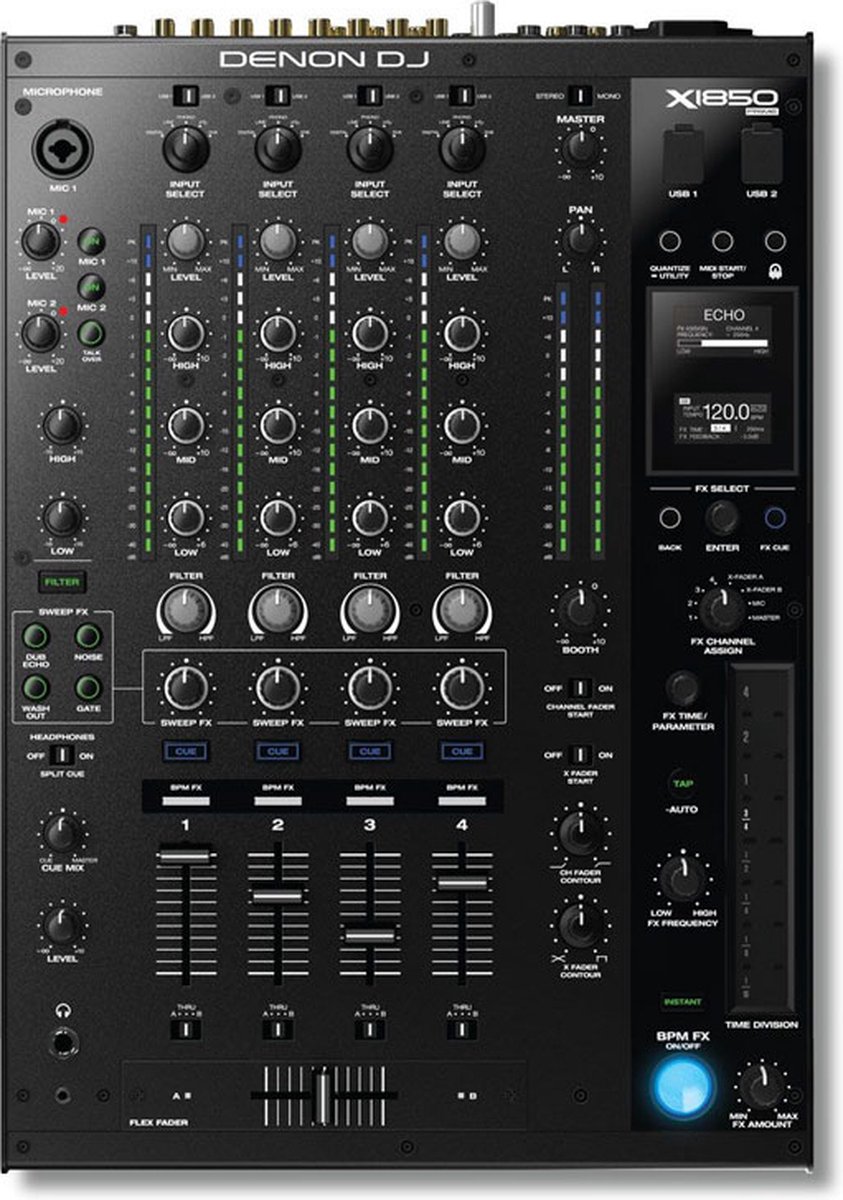843x1200 pixels.
Task: Tap the ECHO effect display screen
Action: [722, 379]
